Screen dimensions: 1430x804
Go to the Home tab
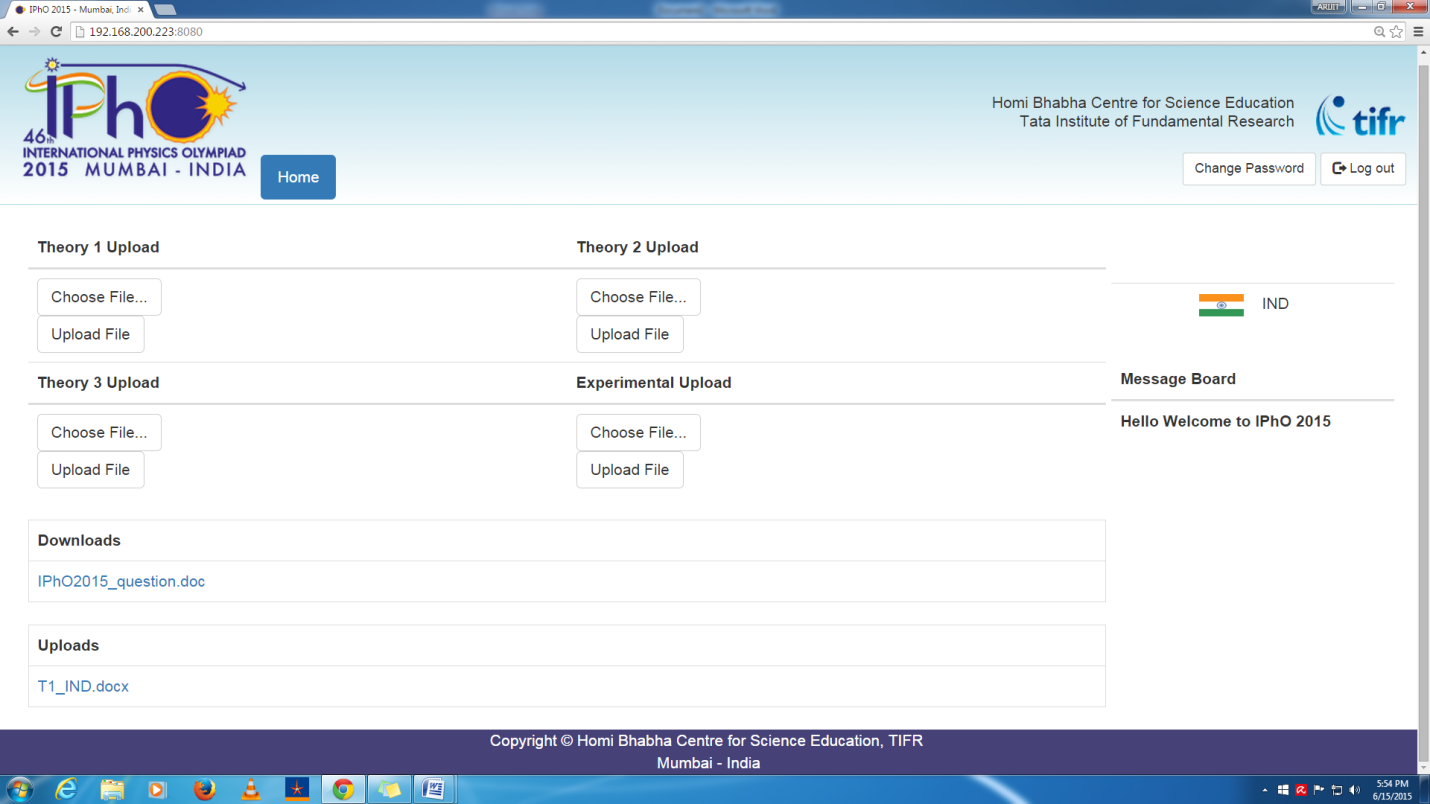click(x=298, y=177)
